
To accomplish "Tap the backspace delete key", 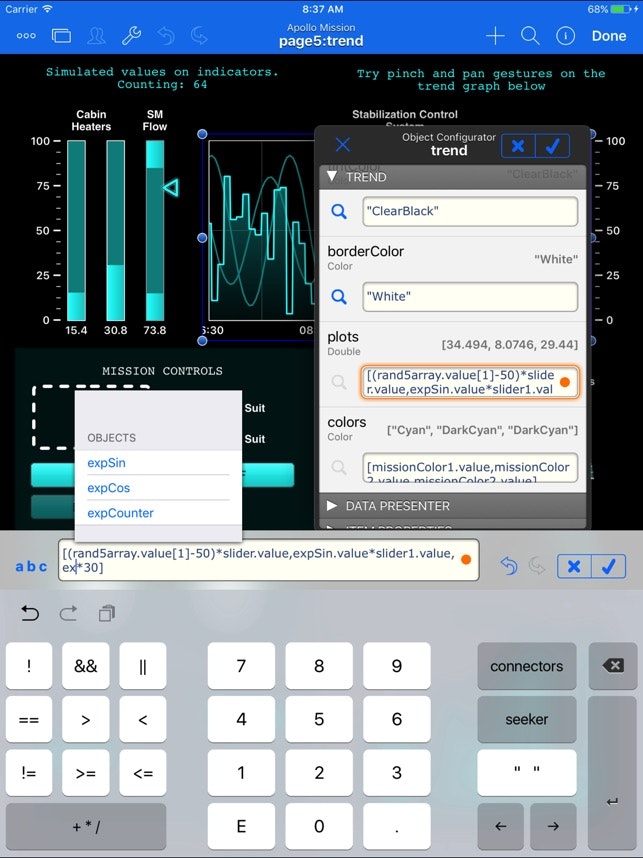I will click(613, 666).
